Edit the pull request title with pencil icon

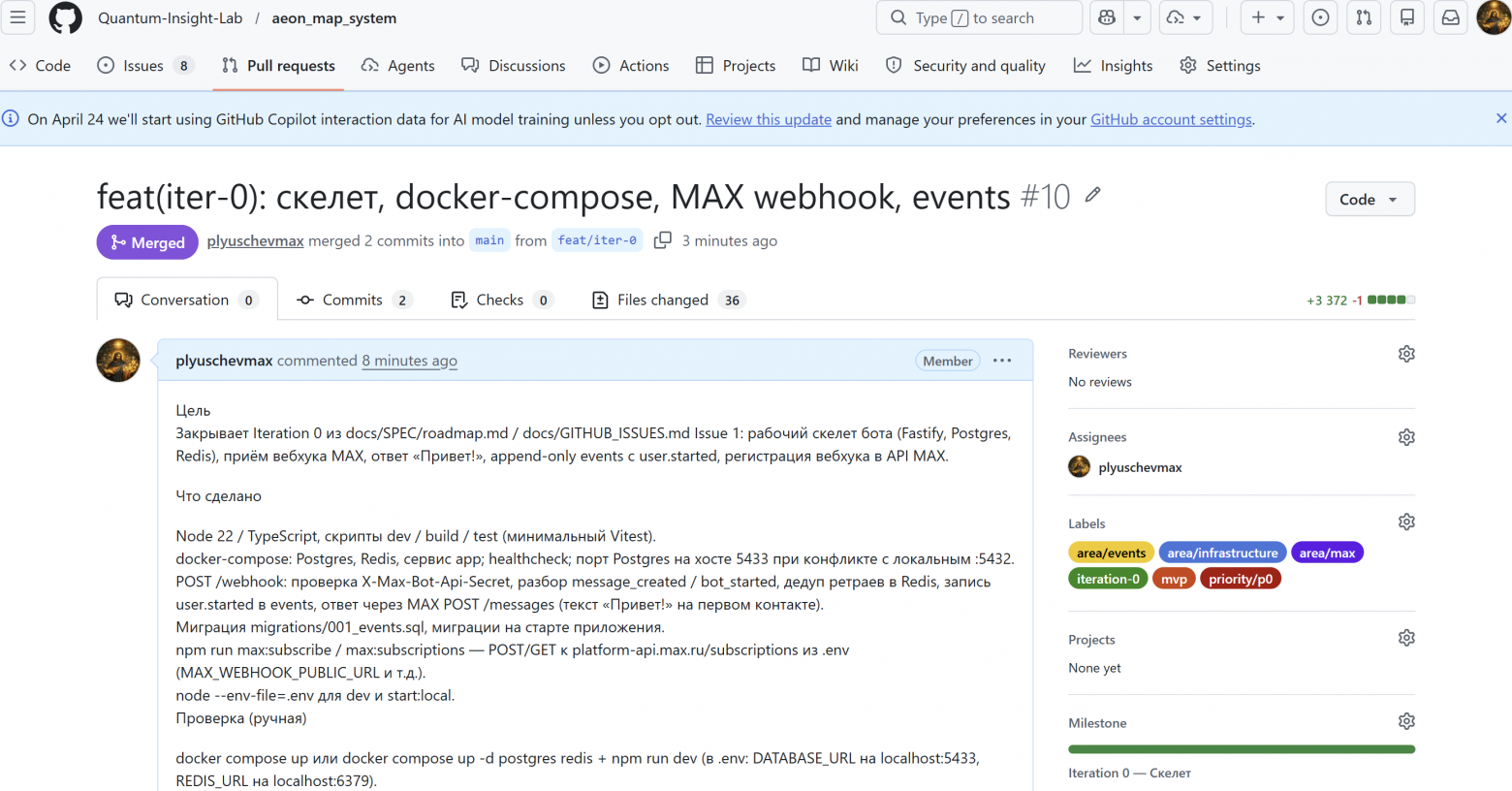(x=1093, y=195)
